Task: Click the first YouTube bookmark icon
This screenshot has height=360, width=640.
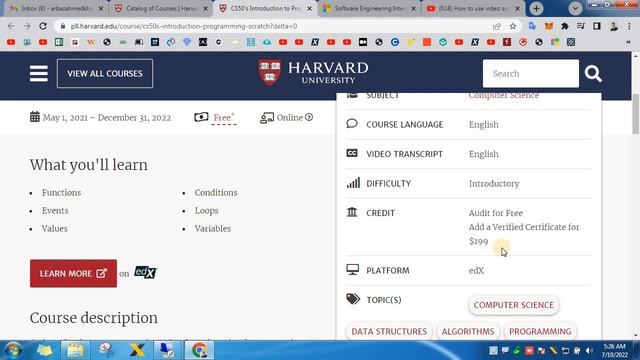Action: point(11,42)
